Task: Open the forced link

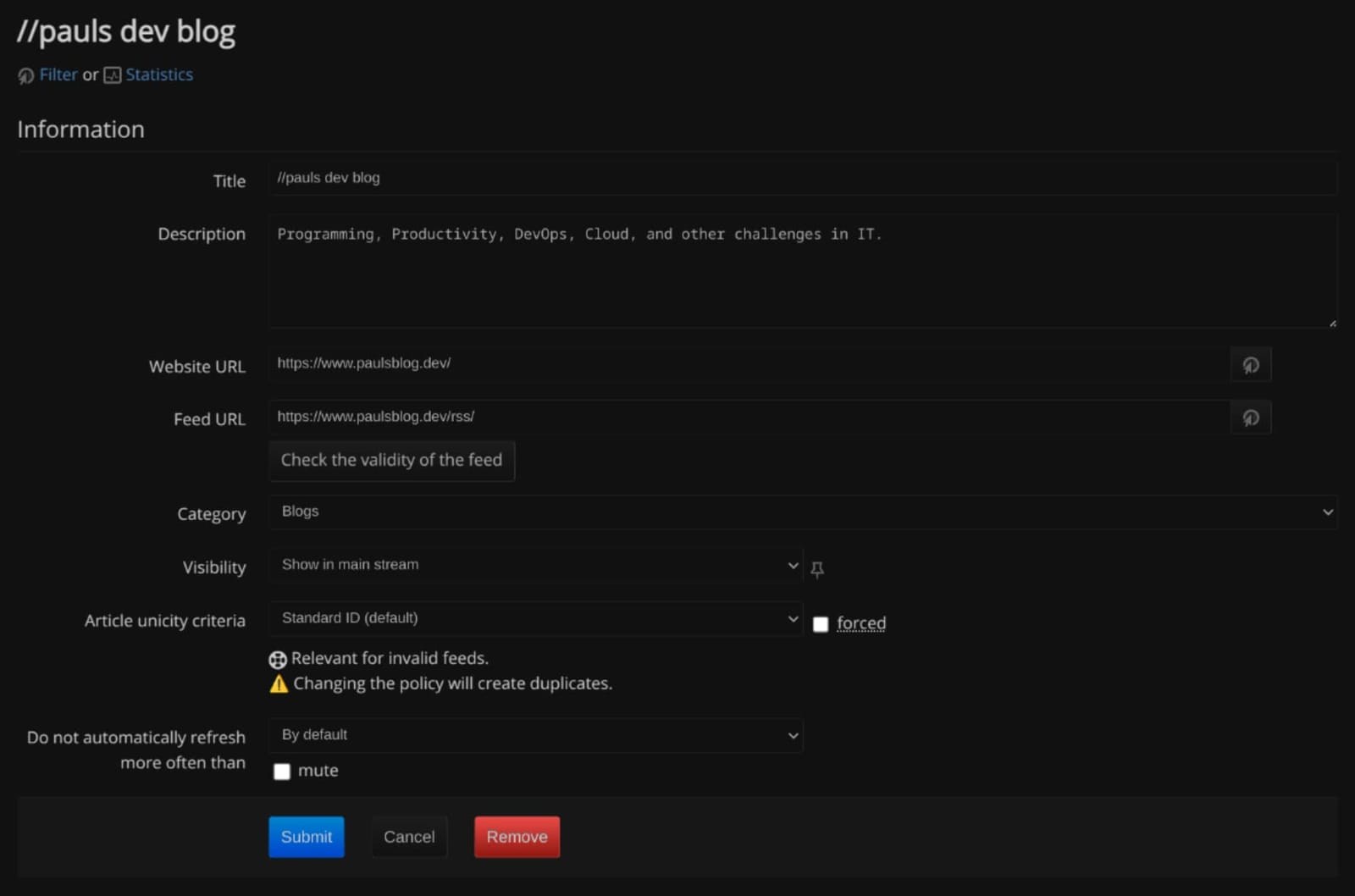Action: [861, 622]
